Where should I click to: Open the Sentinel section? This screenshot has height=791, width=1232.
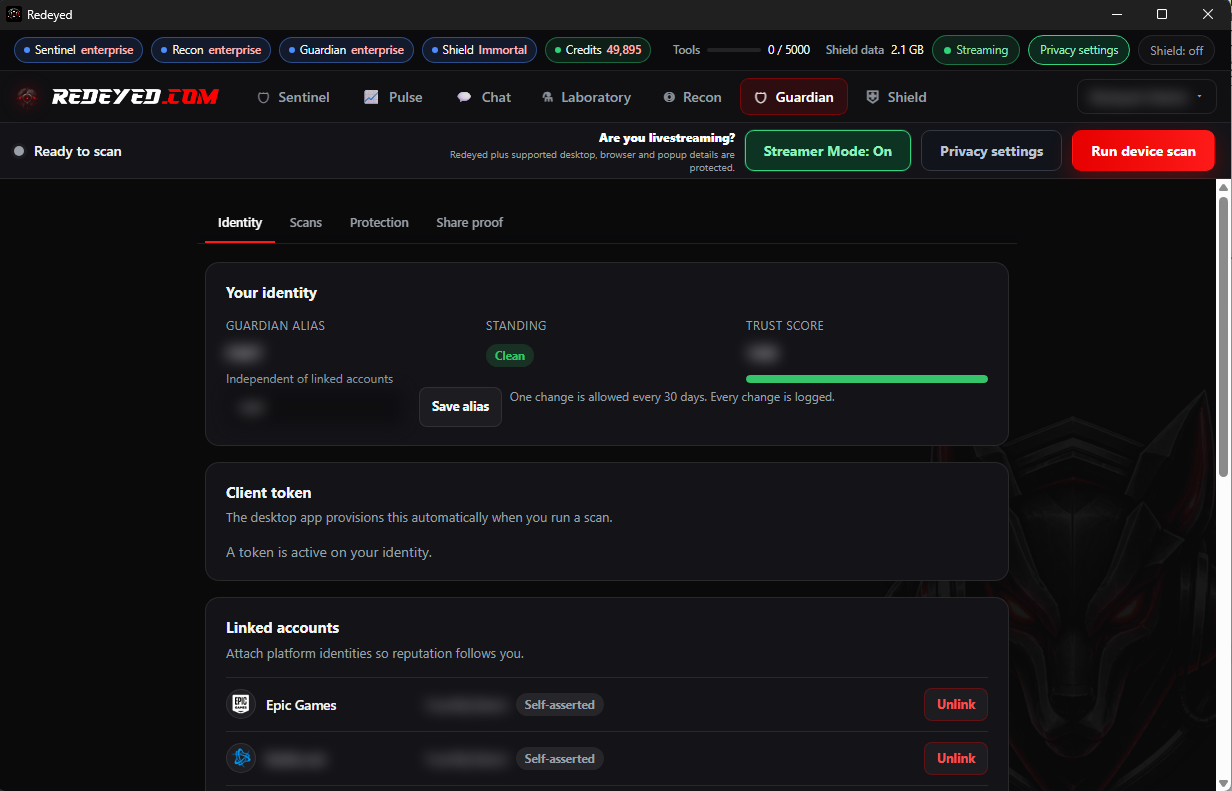(x=294, y=97)
